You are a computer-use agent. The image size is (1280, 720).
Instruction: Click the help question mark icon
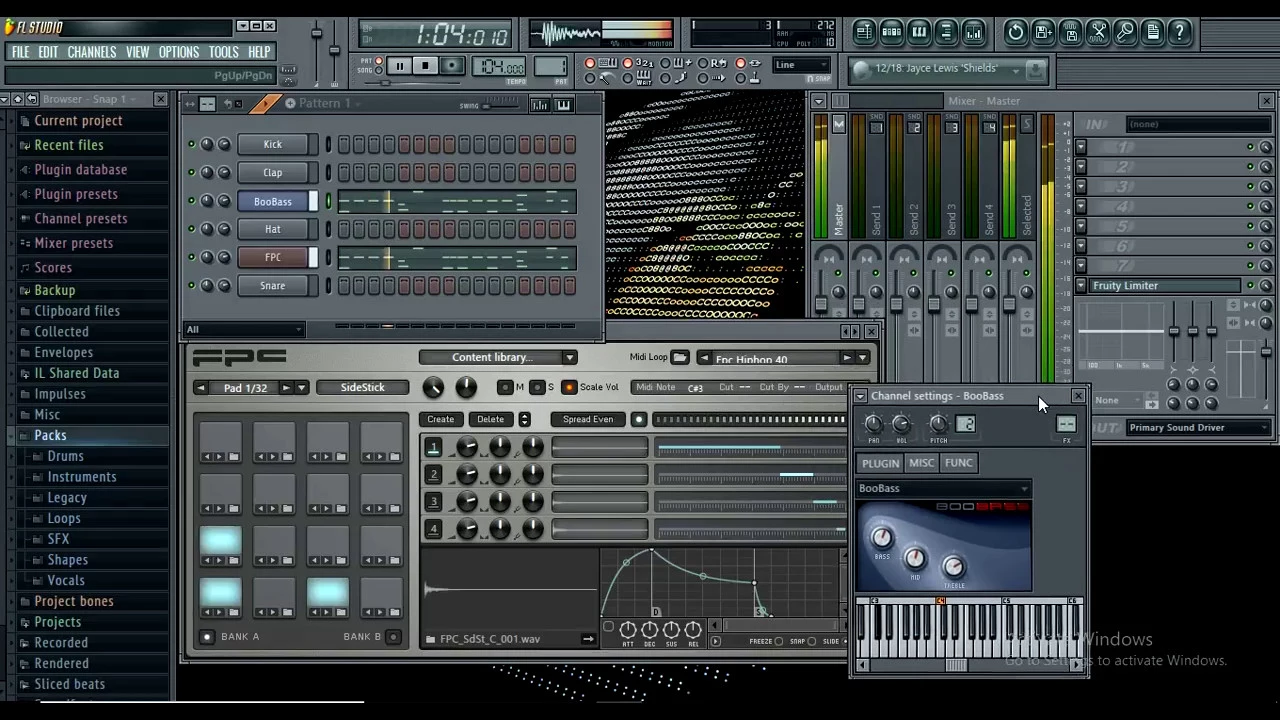click(x=1180, y=32)
